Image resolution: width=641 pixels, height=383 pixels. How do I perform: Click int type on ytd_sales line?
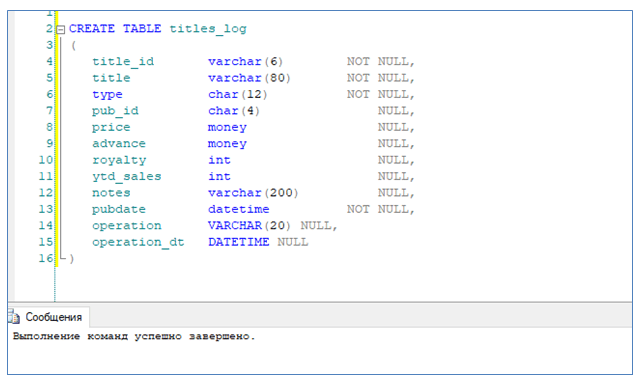coord(220,176)
